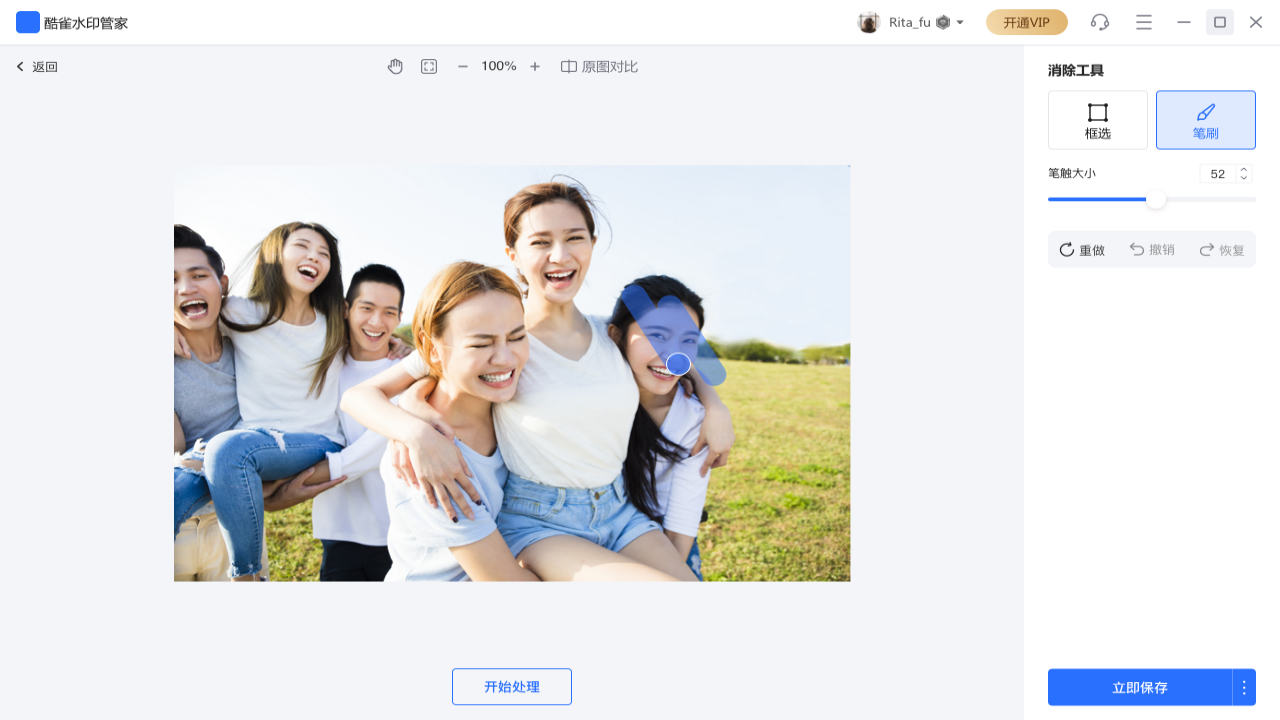Click the 恢复 restore icon

click(x=1206, y=250)
